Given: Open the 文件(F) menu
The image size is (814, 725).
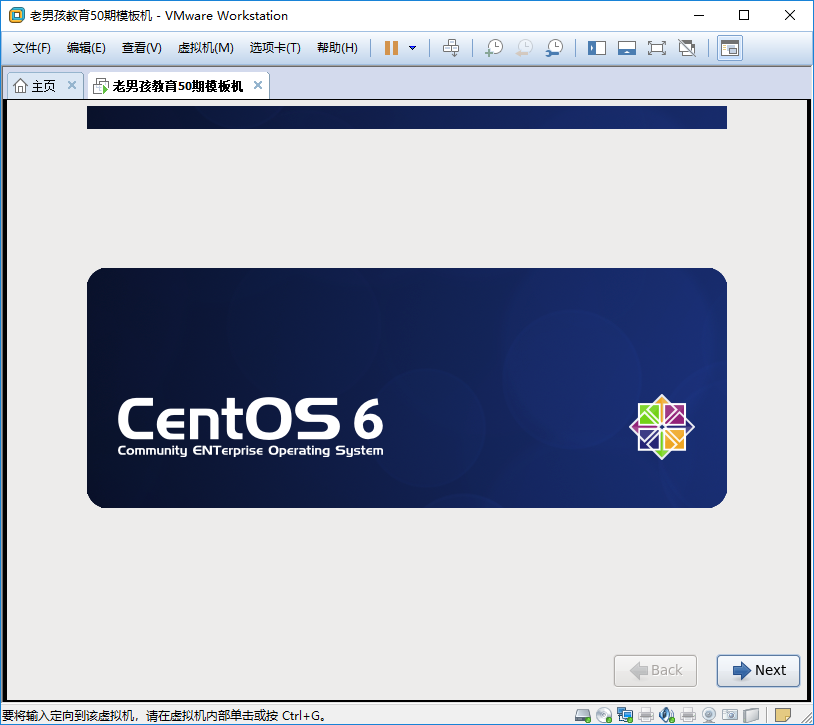Looking at the screenshot, I should point(32,48).
